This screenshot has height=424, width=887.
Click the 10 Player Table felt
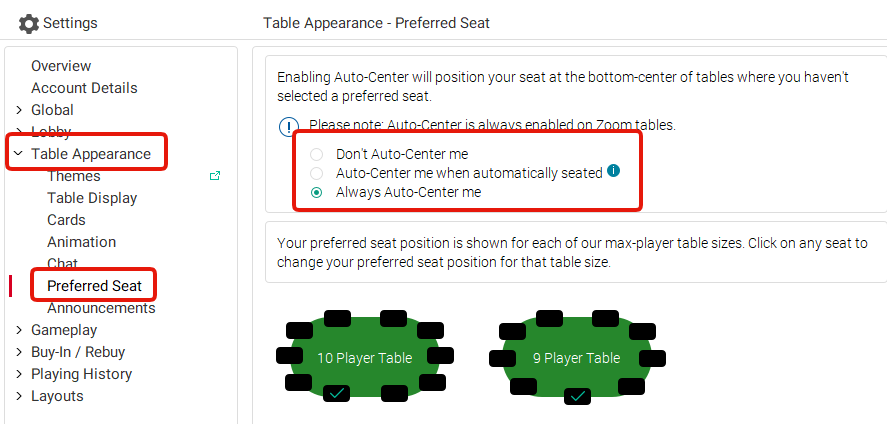tap(365, 357)
